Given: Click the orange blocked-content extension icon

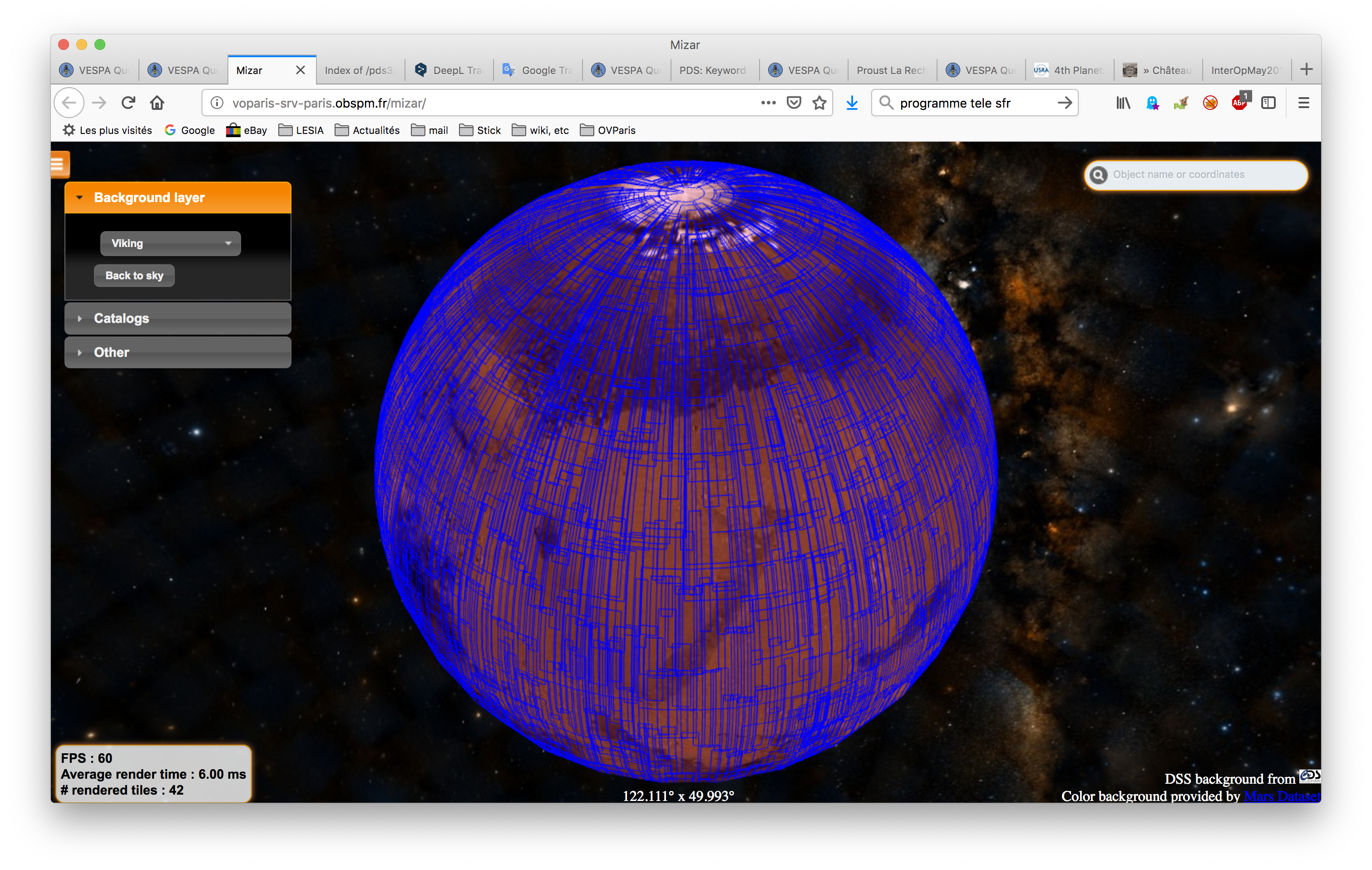Looking at the screenshot, I should 1210,103.
